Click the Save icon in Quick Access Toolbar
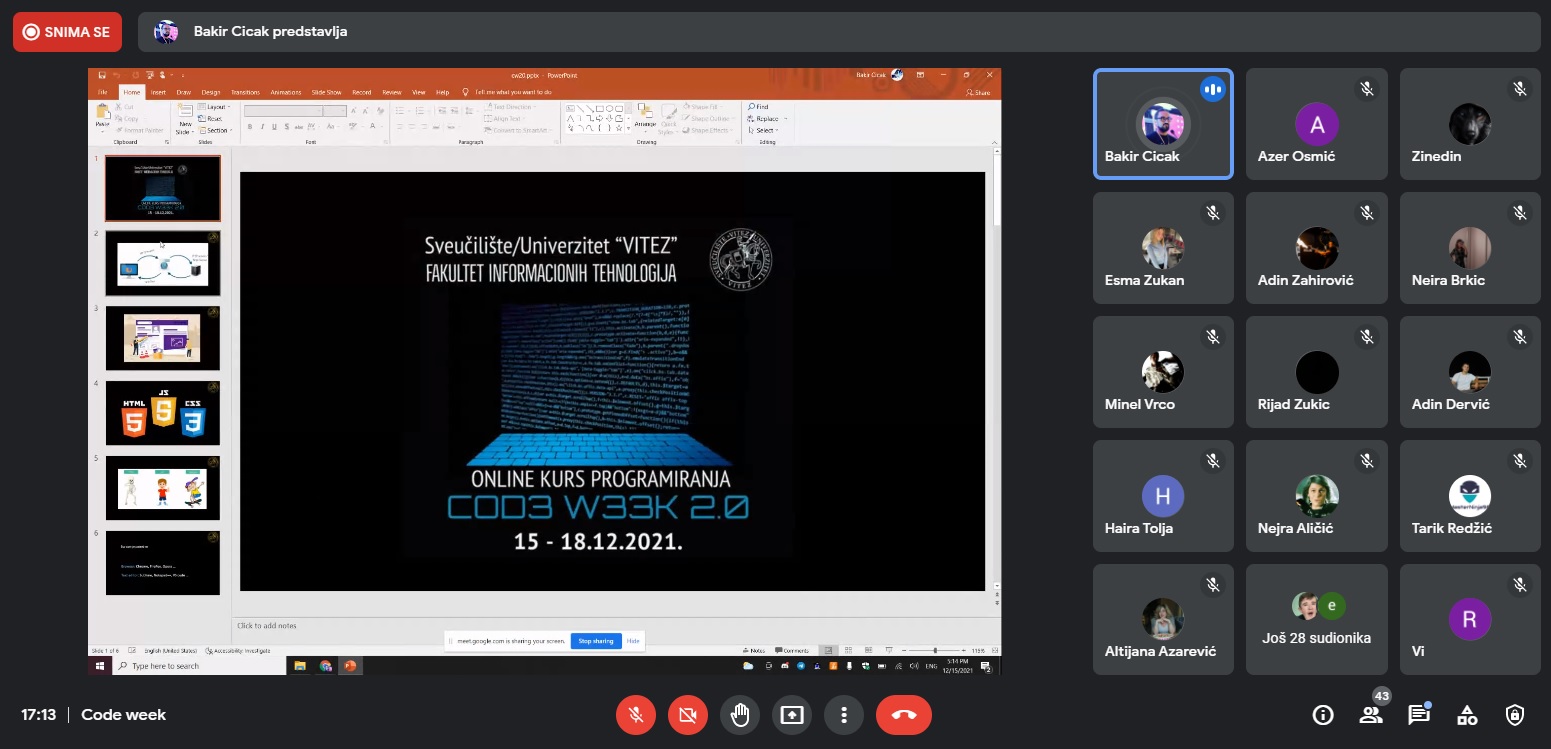1551x749 pixels. (x=102, y=75)
